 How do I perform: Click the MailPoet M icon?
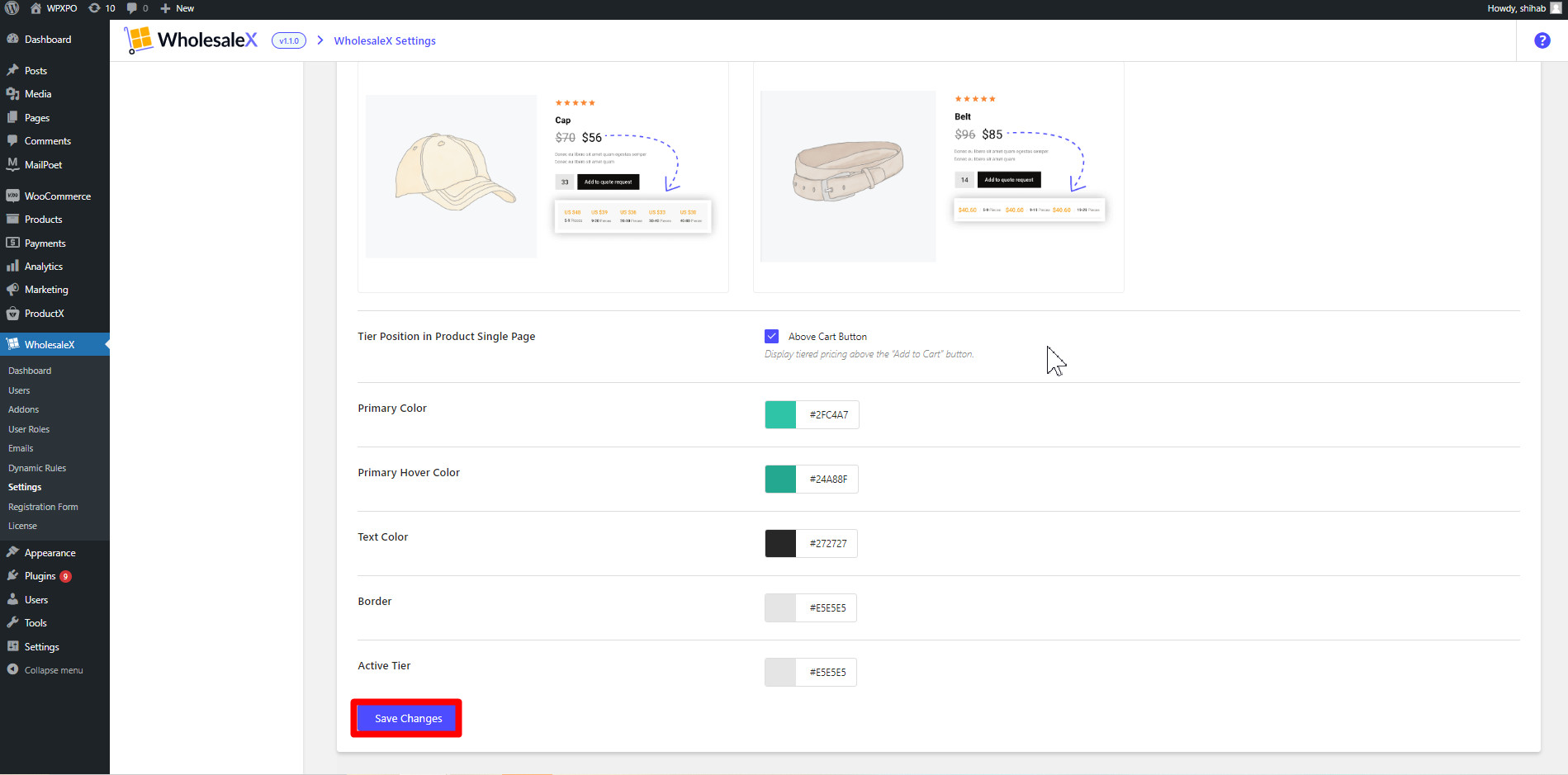[x=12, y=164]
